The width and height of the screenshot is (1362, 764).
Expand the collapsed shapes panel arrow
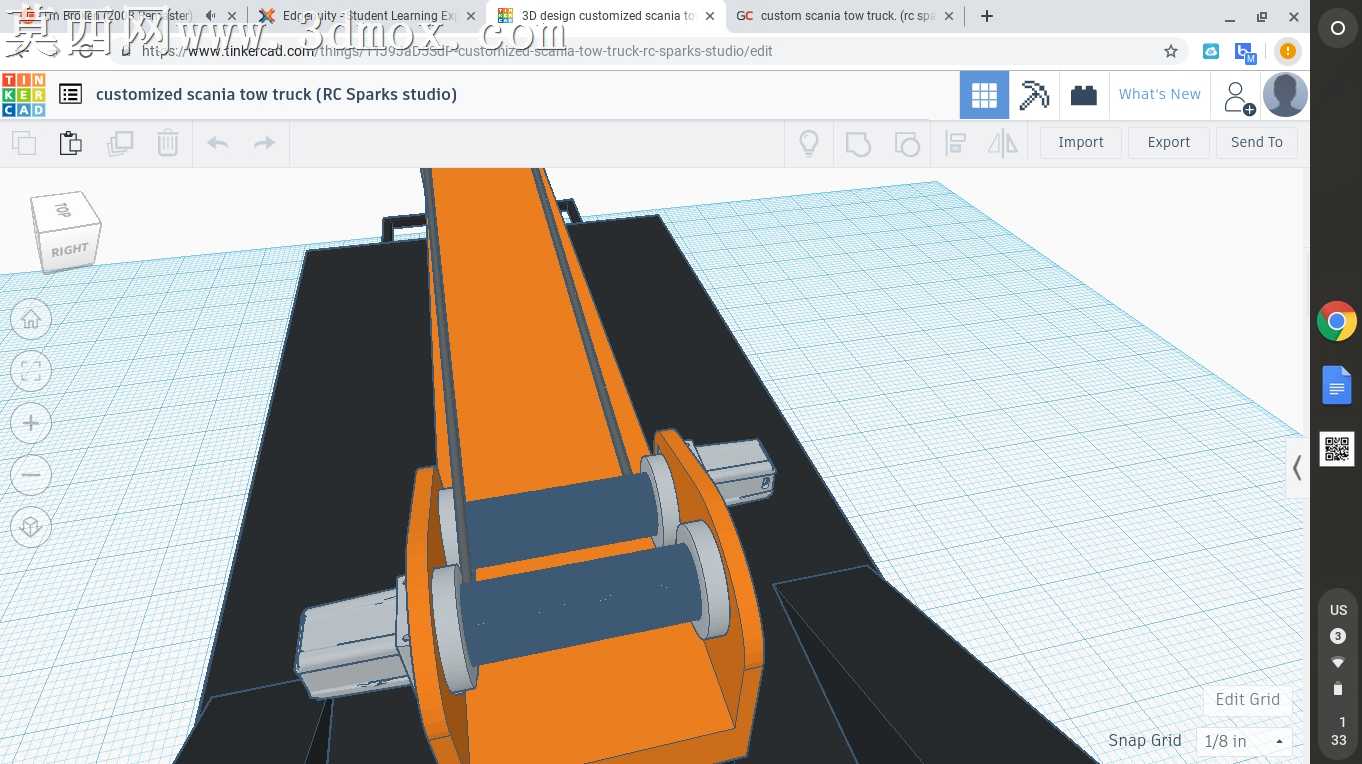[x=1297, y=467]
